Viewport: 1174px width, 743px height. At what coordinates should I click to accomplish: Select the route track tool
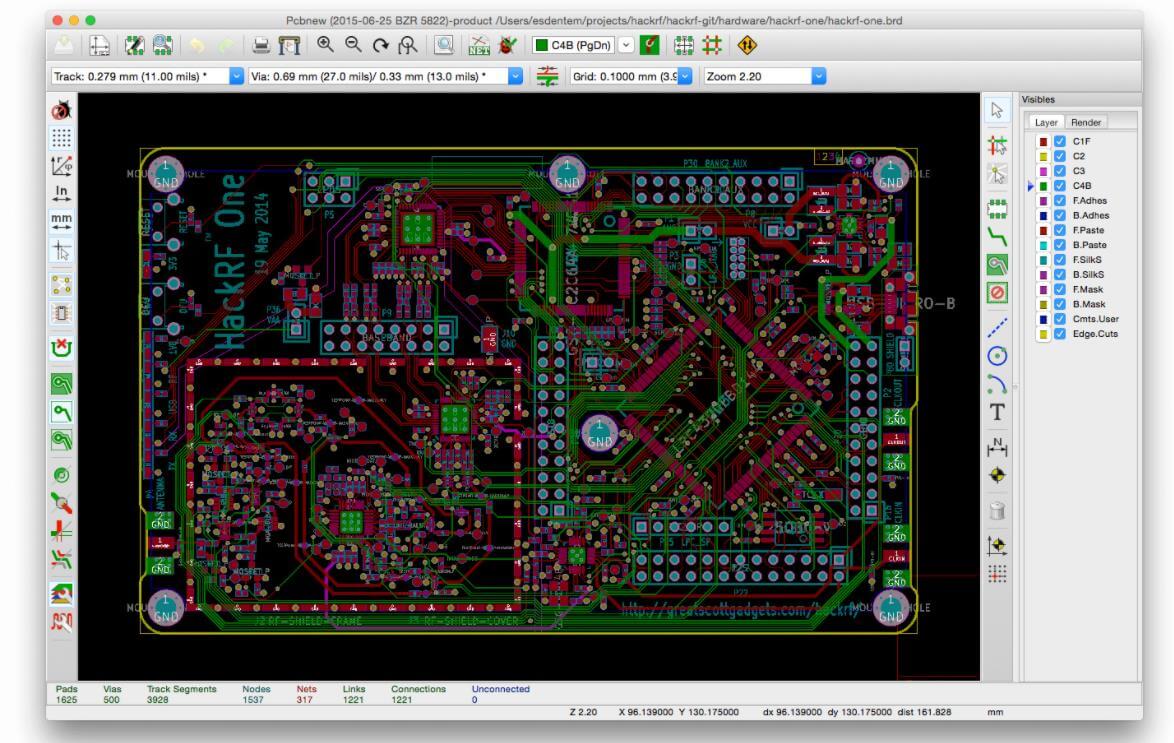point(997,237)
